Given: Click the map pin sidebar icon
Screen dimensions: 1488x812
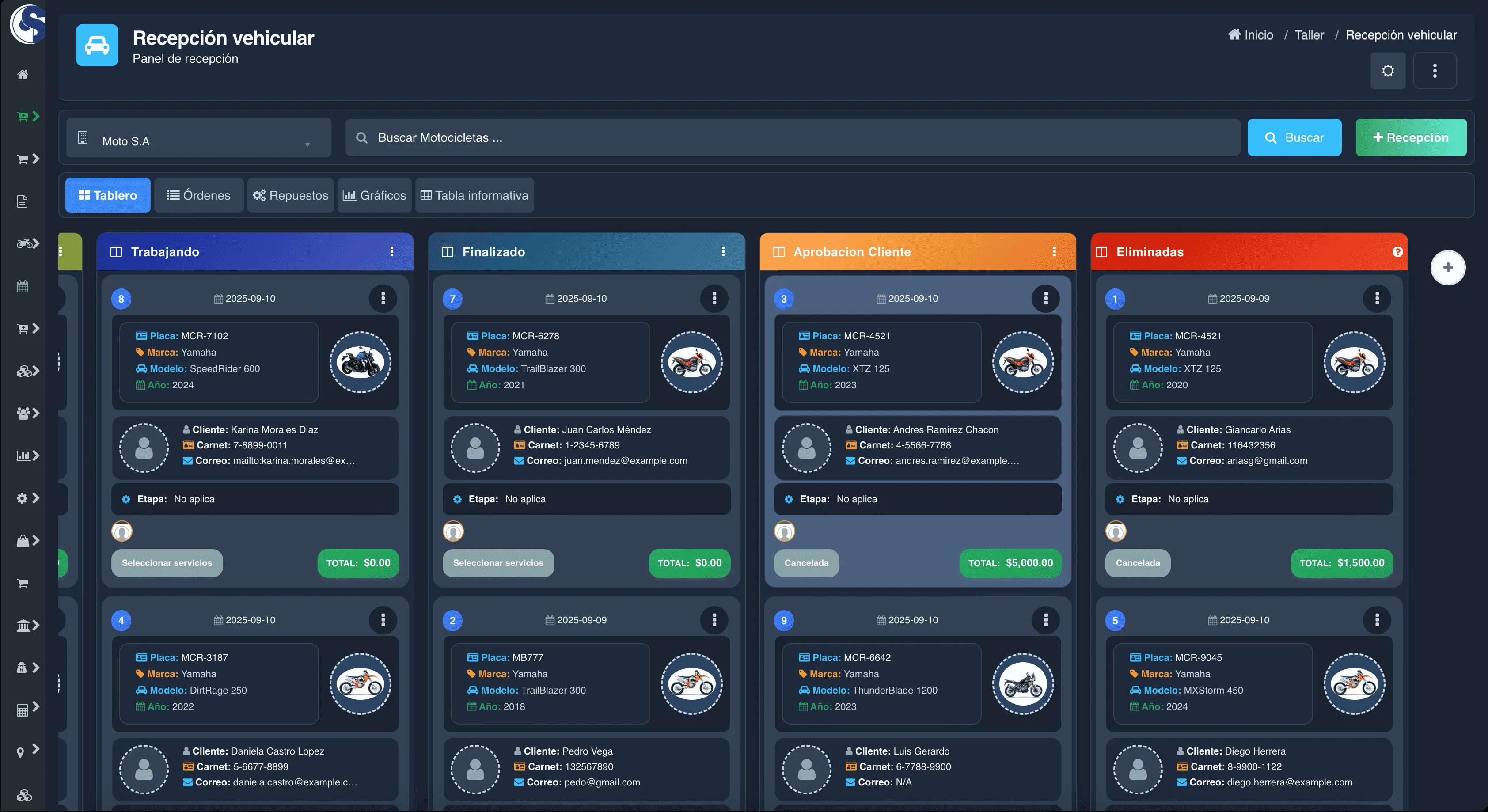Looking at the screenshot, I should tap(20, 752).
